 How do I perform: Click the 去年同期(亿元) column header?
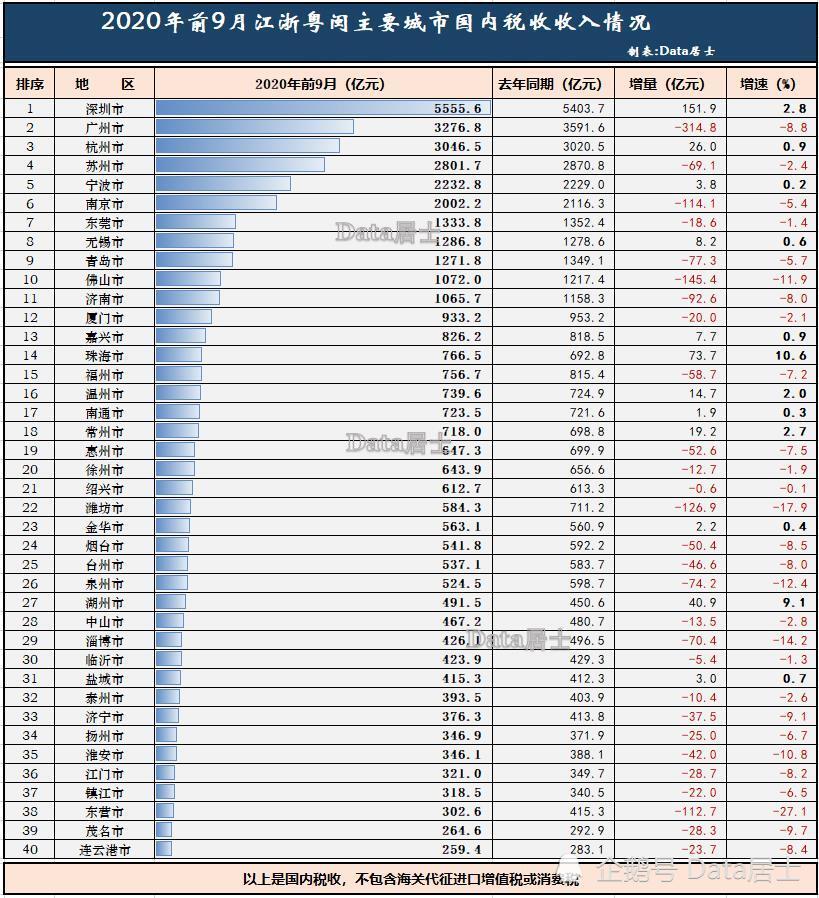553,84
